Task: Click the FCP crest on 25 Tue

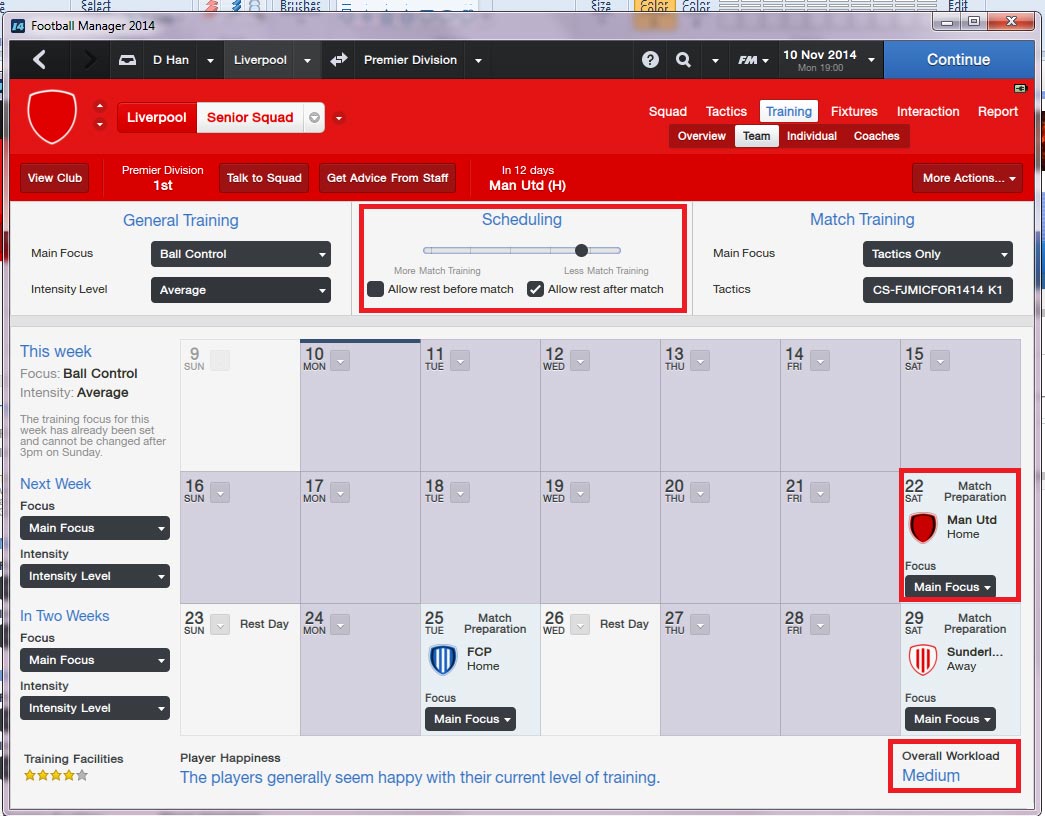Action: [443, 659]
